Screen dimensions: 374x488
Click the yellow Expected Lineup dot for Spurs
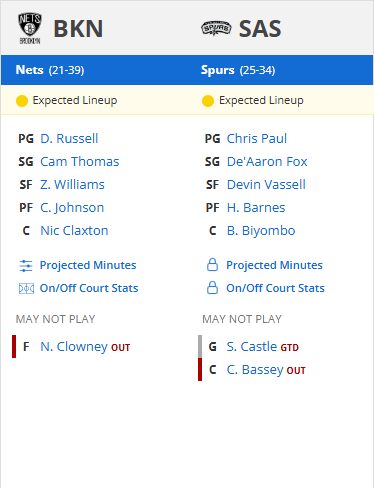click(208, 101)
